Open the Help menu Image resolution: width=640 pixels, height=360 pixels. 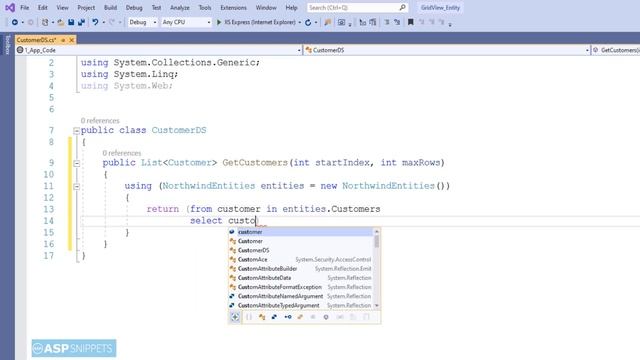coord(291,8)
